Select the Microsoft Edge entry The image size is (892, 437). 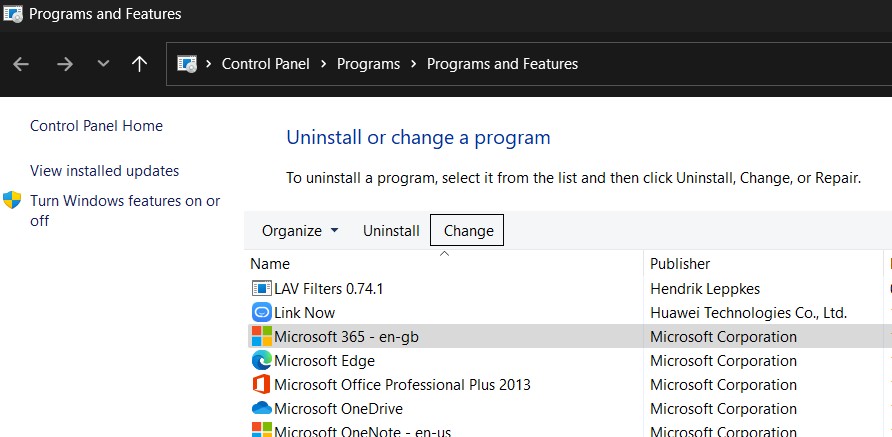(324, 361)
